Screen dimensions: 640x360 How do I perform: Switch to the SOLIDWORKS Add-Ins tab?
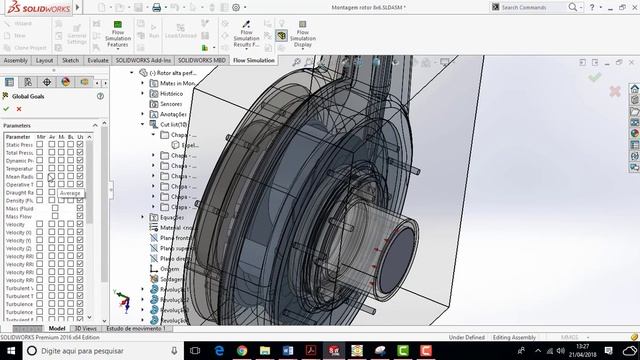(x=143, y=60)
